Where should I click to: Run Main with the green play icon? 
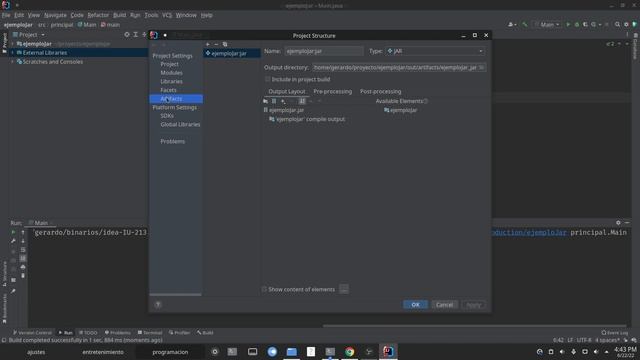click(568, 24)
